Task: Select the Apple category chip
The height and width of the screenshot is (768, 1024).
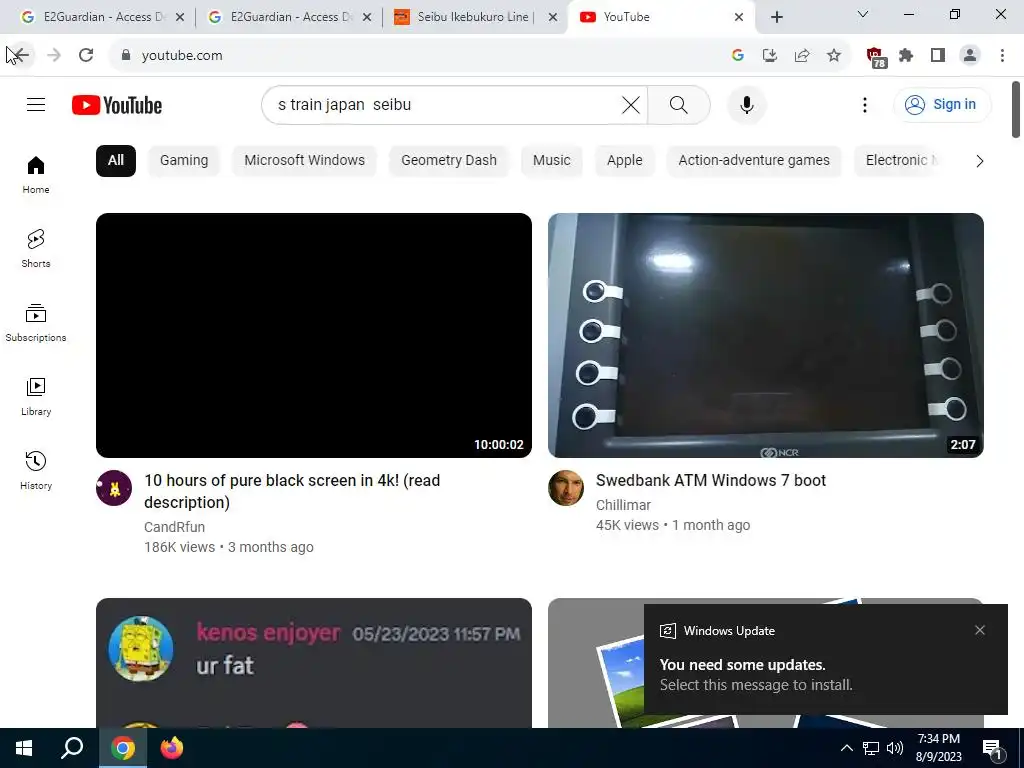Action: point(624,161)
